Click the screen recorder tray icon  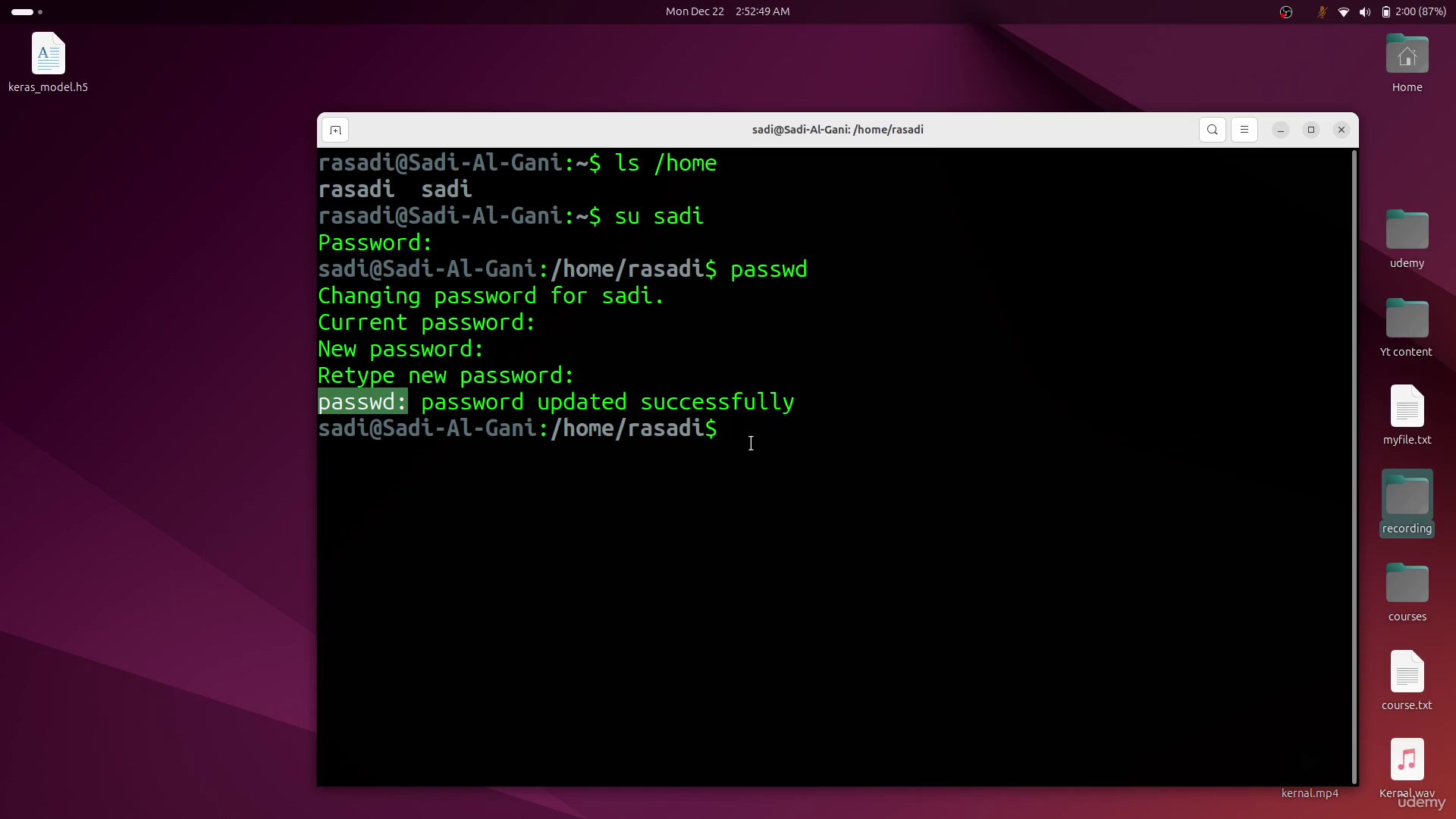[1285, 11]
